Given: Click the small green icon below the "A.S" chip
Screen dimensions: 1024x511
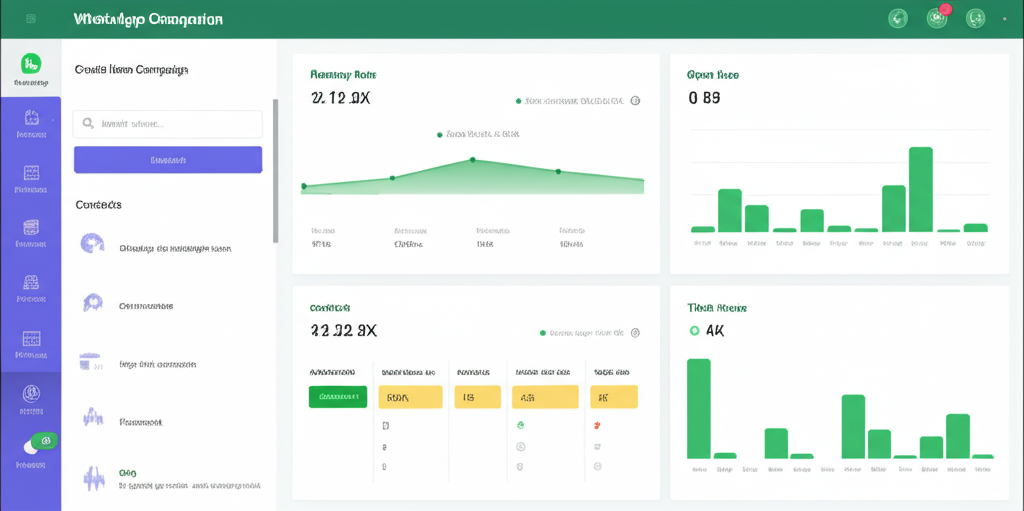Looking at the screenshot, I should [520, 425].
